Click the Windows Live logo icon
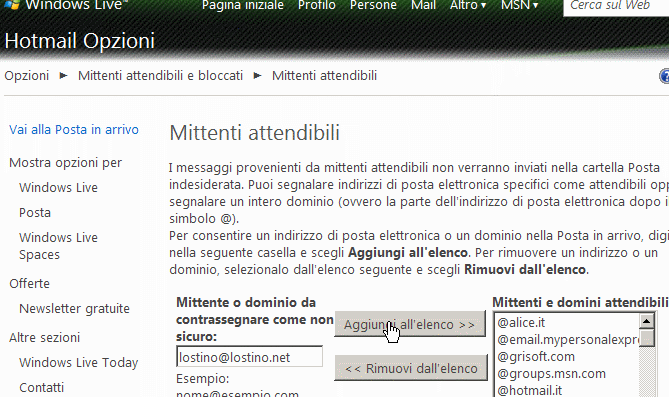669x397 pixels. pos(11,5)
